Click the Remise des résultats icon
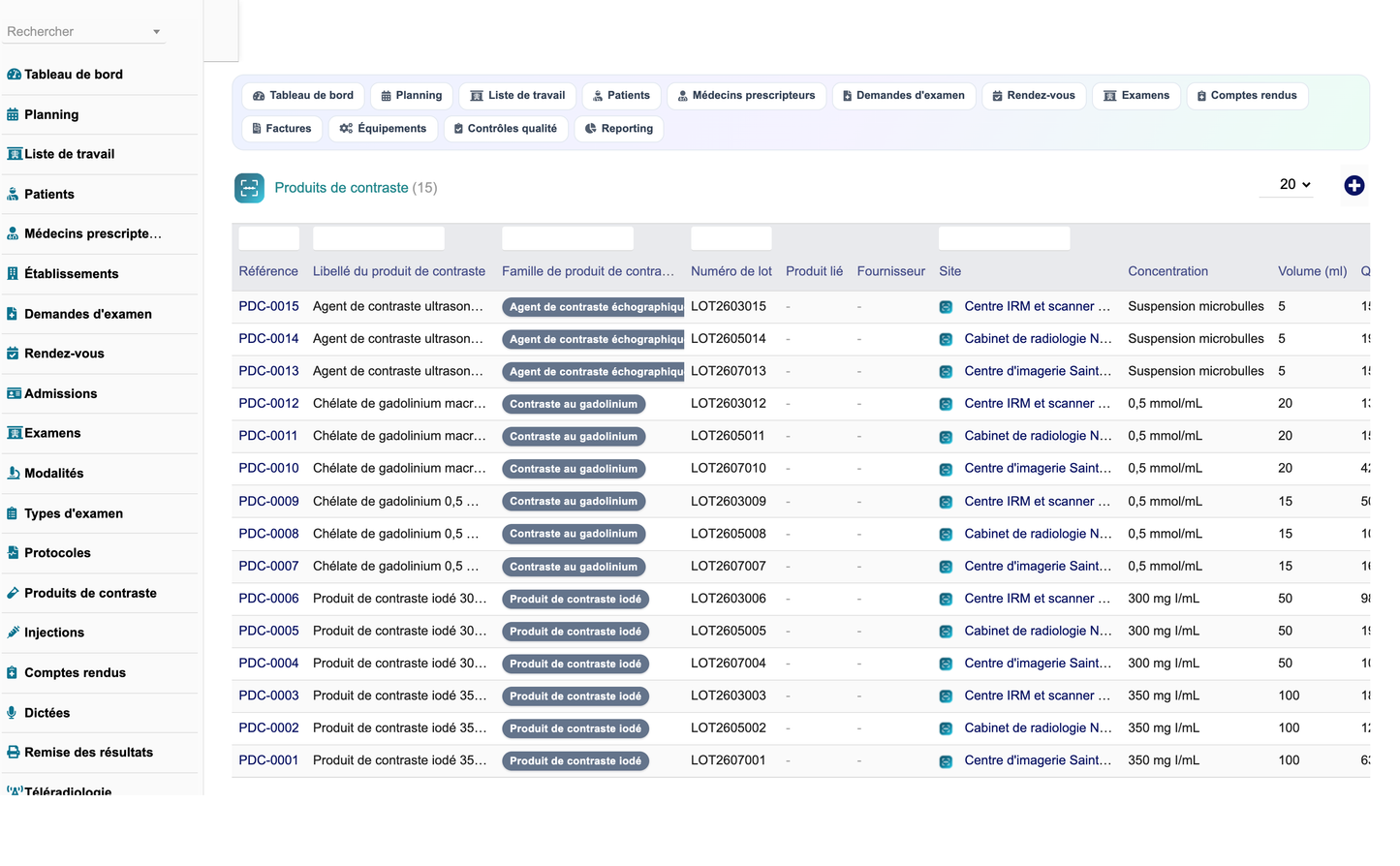Screen dimensions: 1400x866 click(x=13, y=753)
